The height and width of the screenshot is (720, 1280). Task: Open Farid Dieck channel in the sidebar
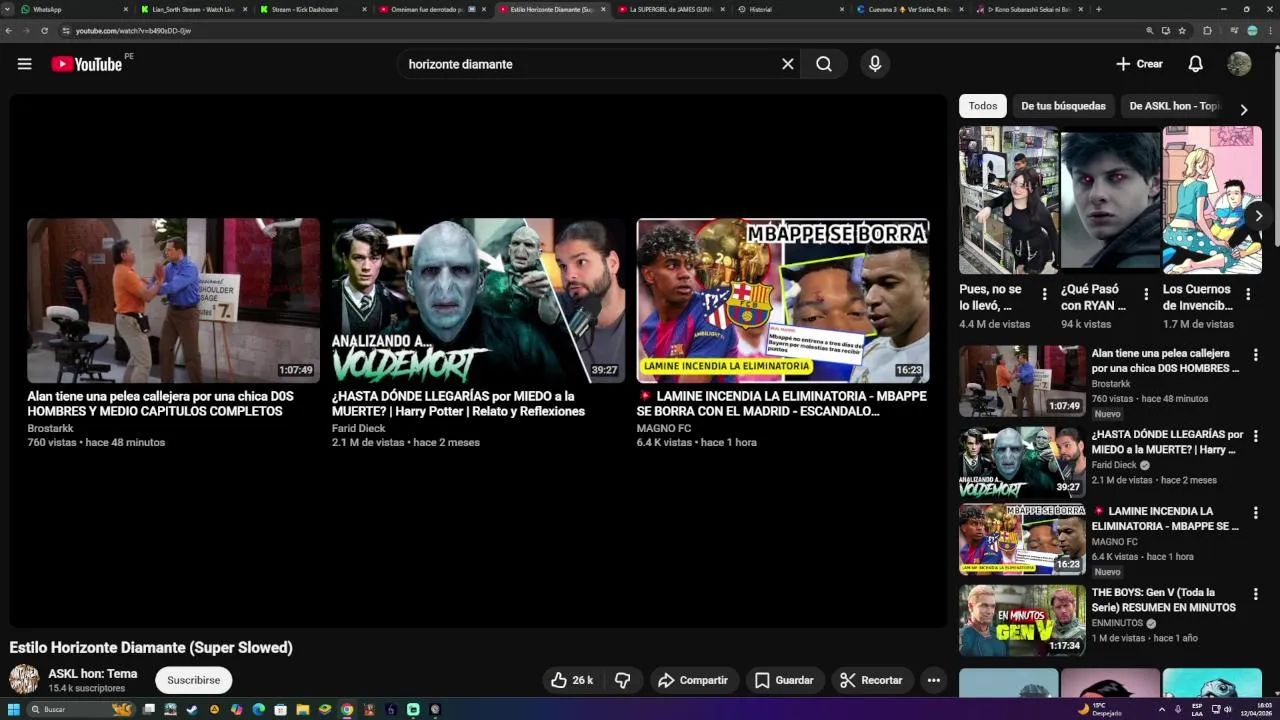pos(1114,465)
